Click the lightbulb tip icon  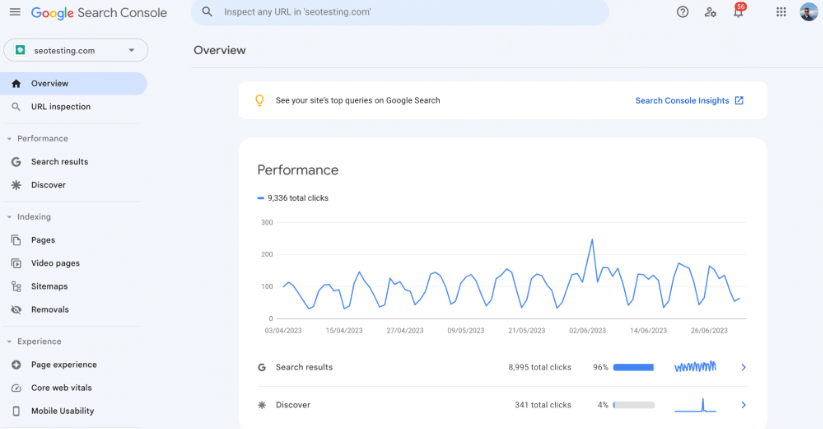coord(259,100)
